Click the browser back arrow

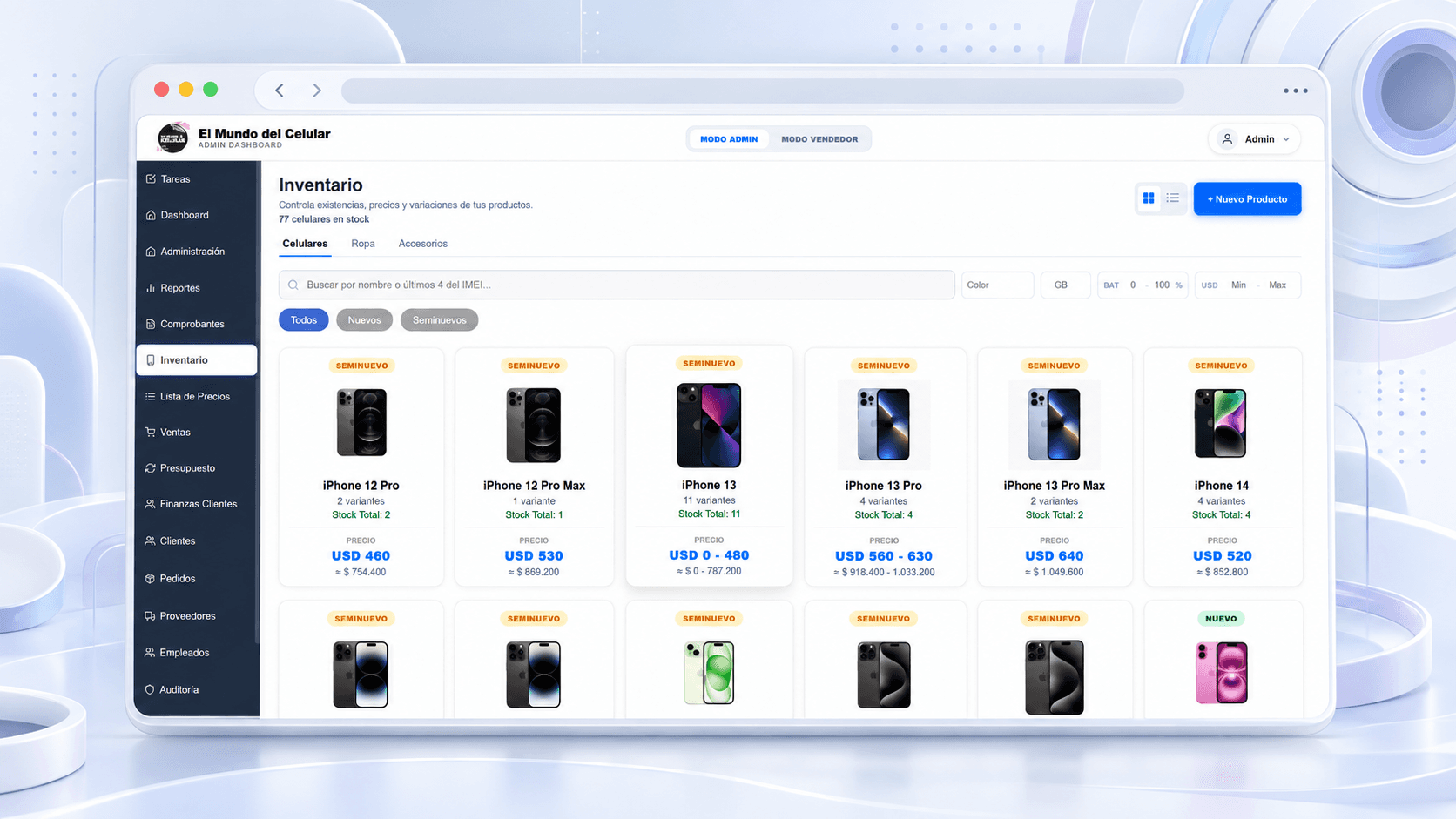(280, 91)
